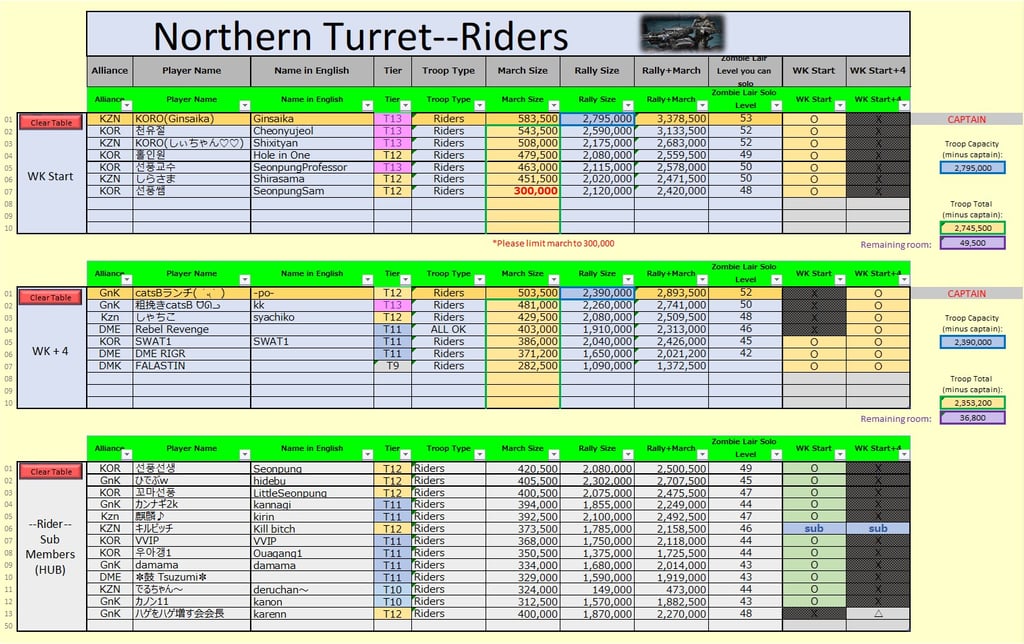Select English name cell Kill bitch

(x=312, y=529)
